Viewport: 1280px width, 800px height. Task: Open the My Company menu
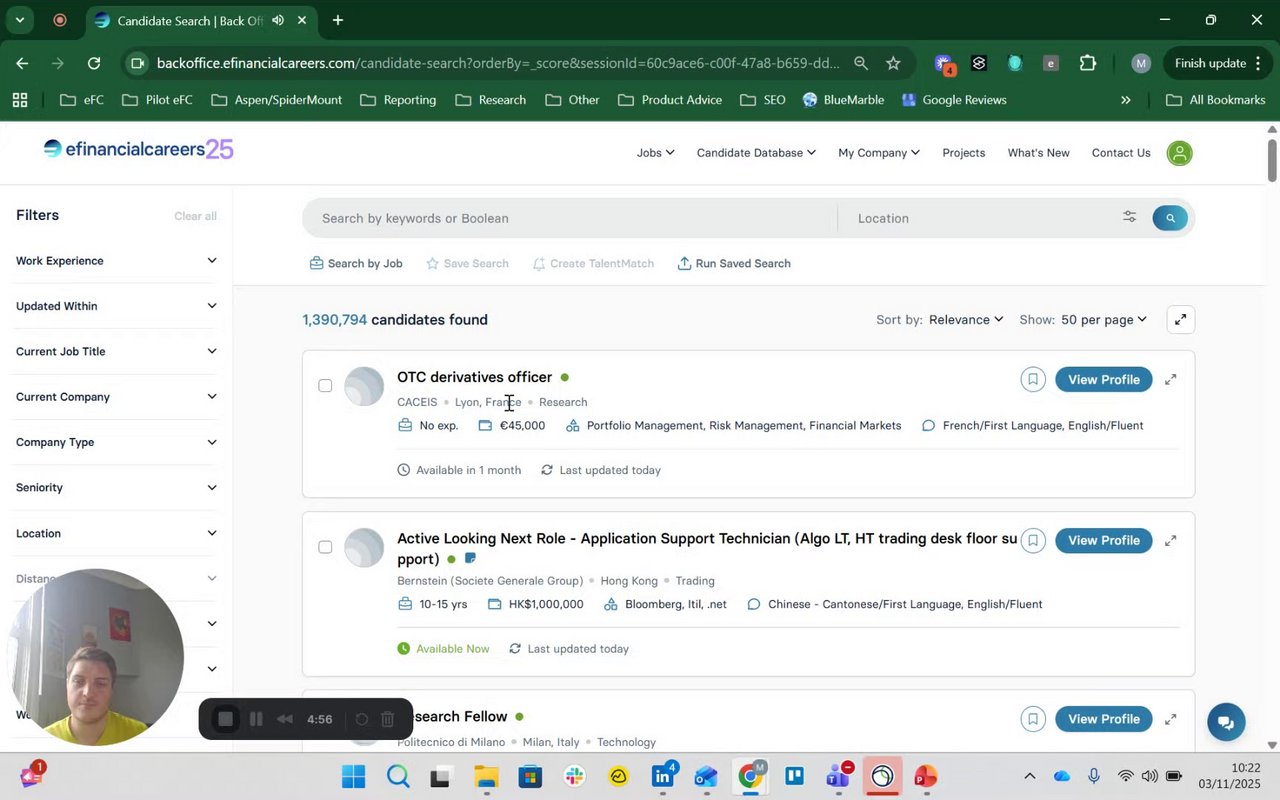click(x=879, y=153)
